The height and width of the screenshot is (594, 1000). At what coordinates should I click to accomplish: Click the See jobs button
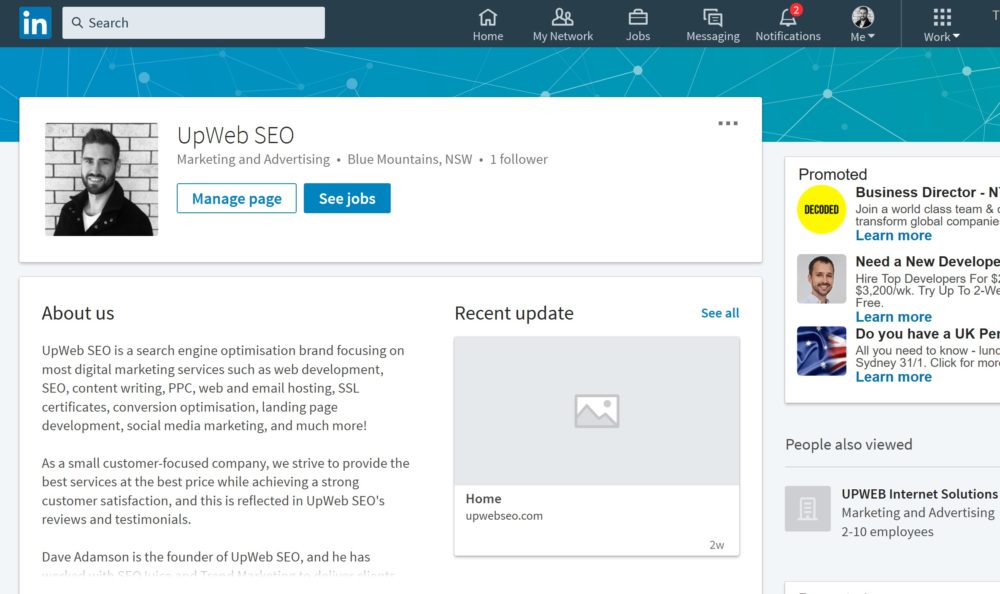[x=347, y=198]
